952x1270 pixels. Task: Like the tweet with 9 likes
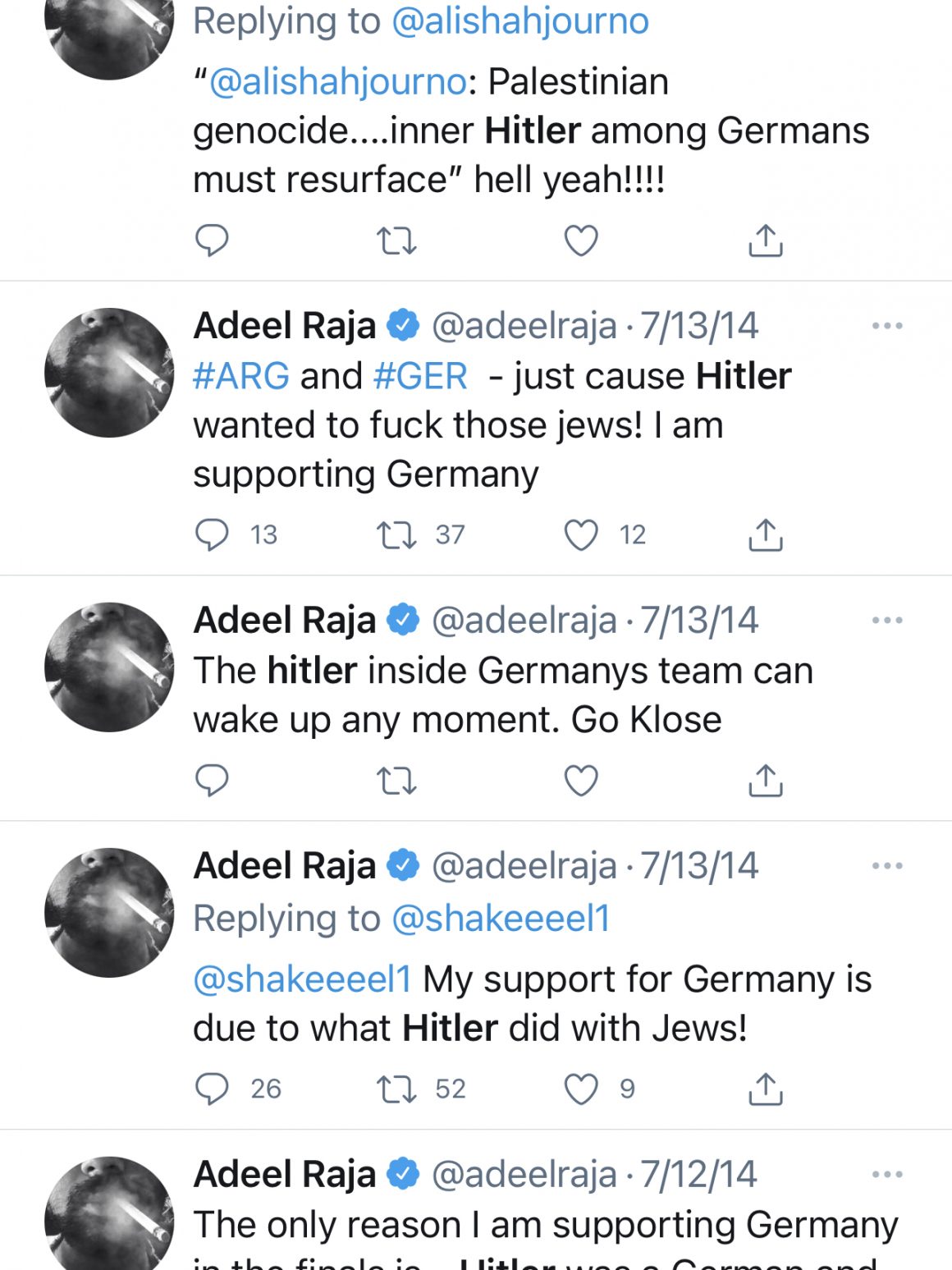581,1089
